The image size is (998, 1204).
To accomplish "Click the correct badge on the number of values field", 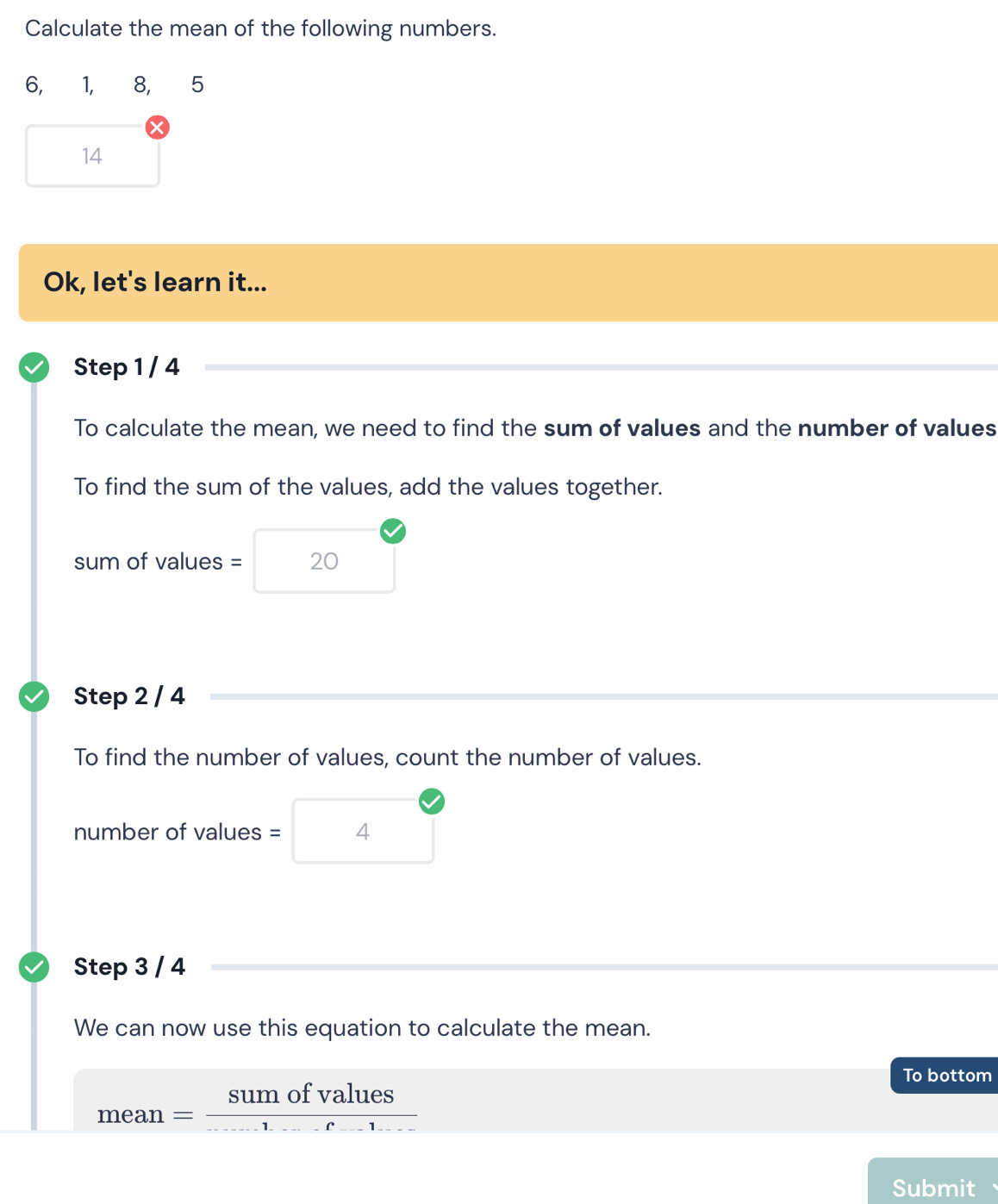I will click(x=431, y=802).
